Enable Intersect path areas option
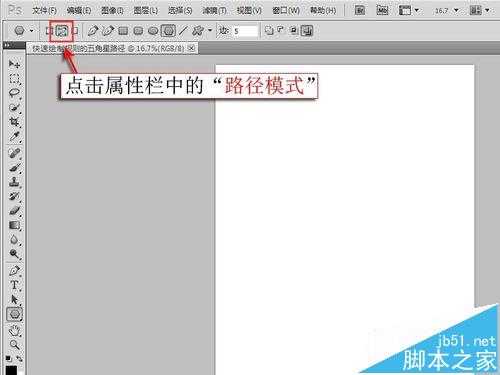 [x=294, y=31]
